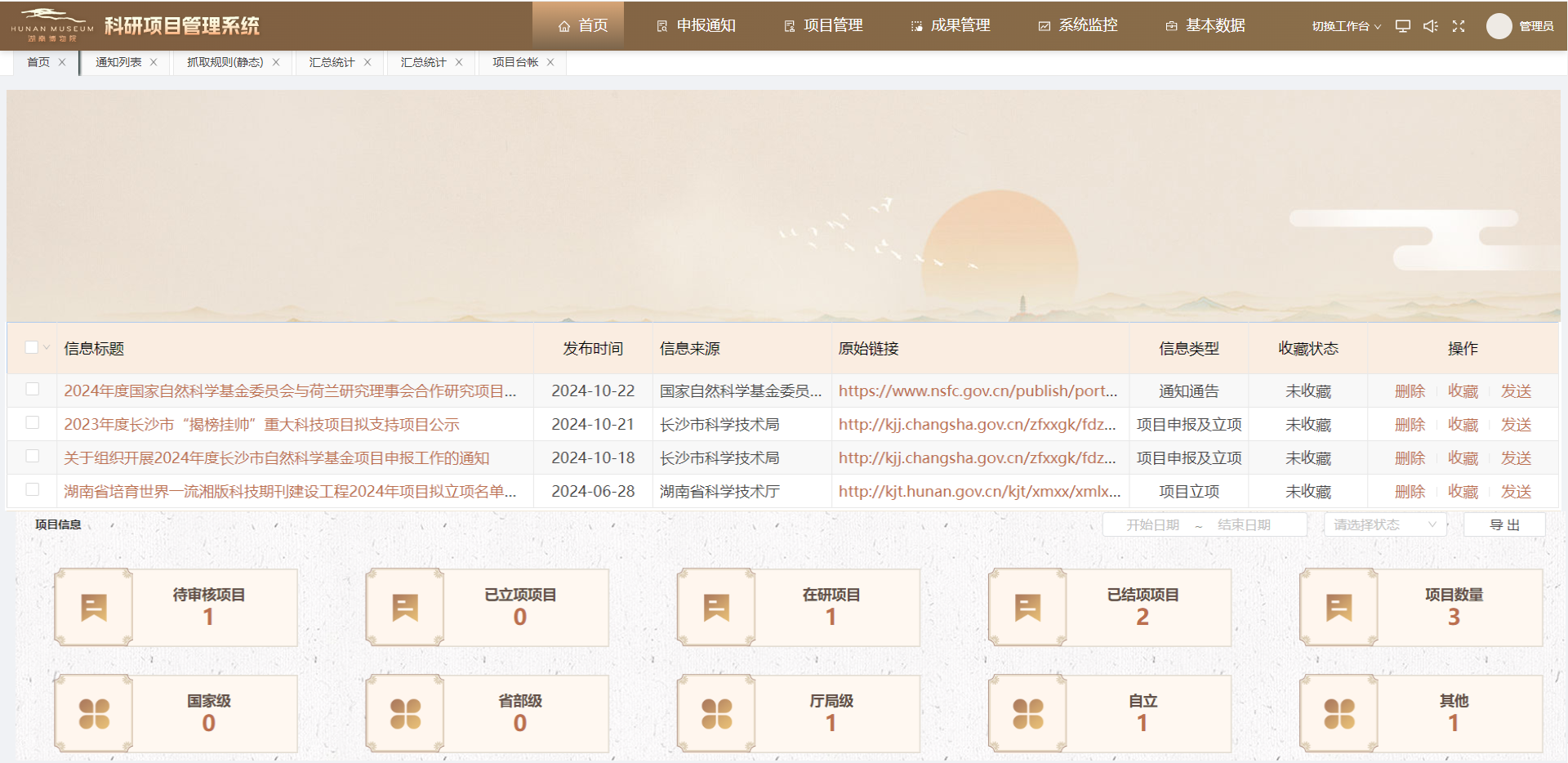
Task: Close the 通知列表 tab
Action: click(x=154, y=62)
